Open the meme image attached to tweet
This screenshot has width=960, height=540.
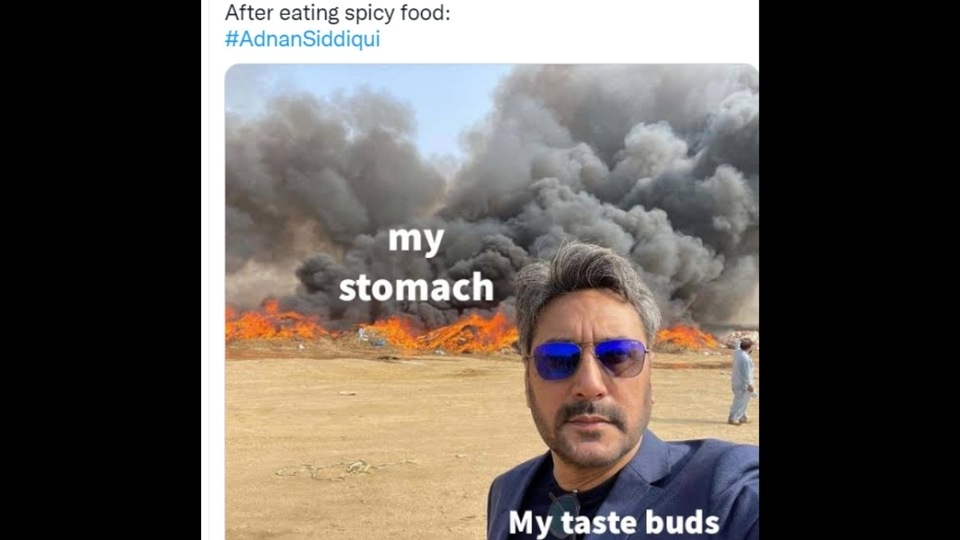(x=492, y=302)
